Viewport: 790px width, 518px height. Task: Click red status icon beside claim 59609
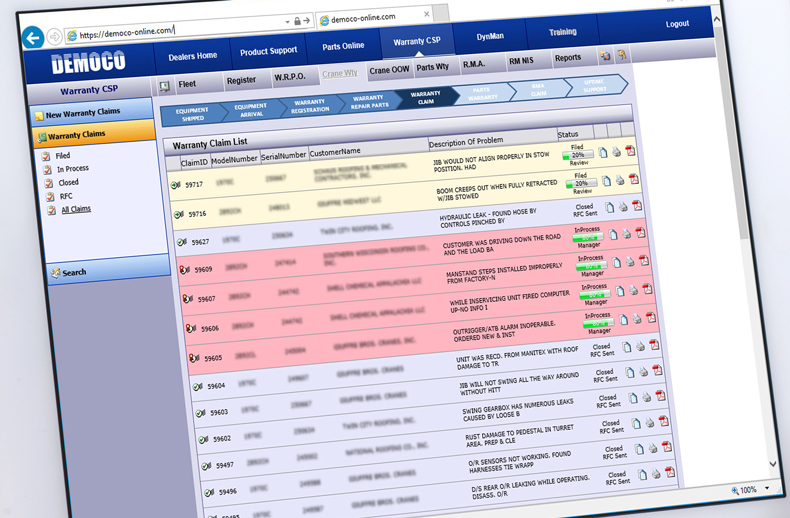point(184,269)
